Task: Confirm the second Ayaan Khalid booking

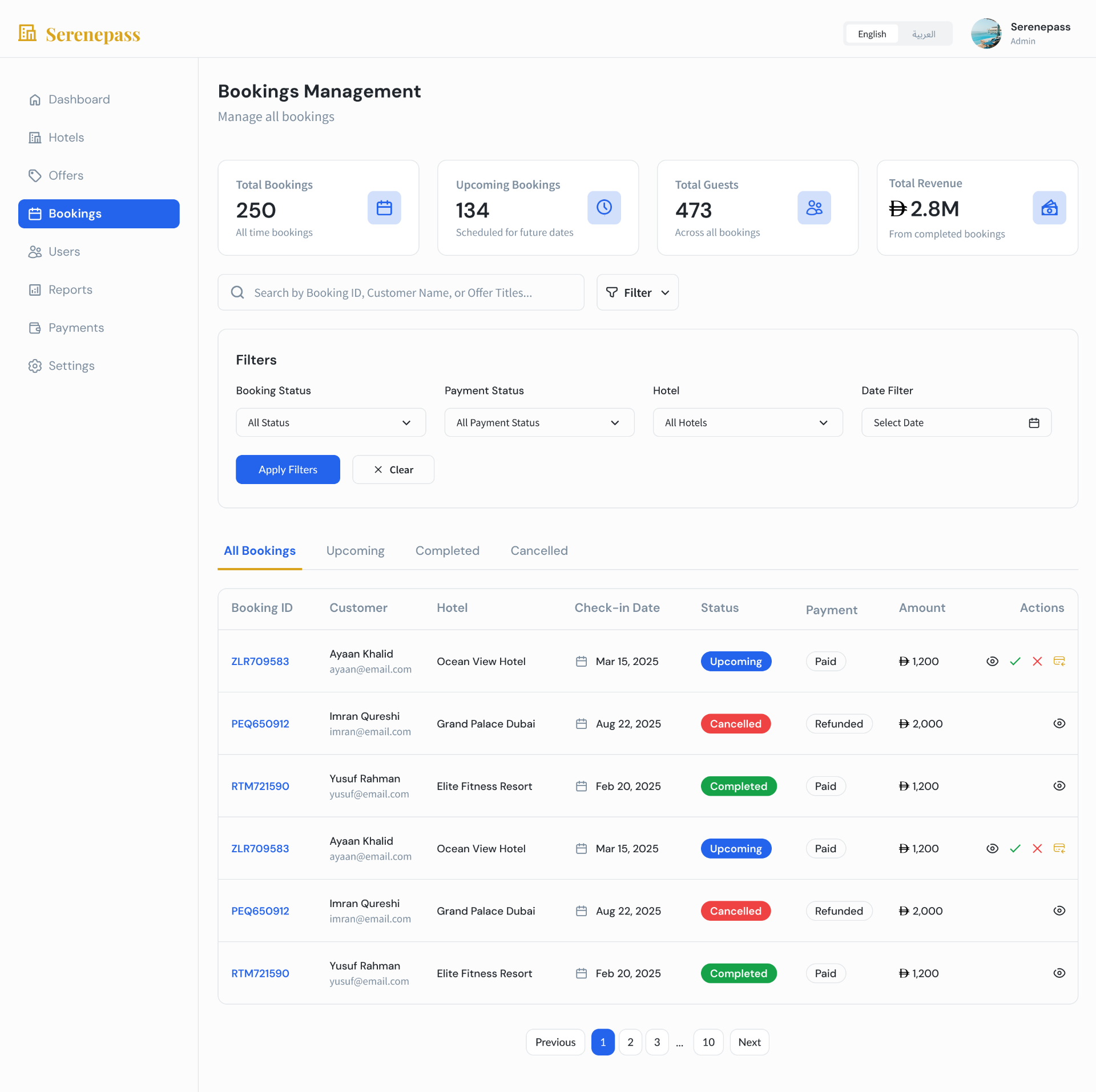Action: [x=1015, y=848]
